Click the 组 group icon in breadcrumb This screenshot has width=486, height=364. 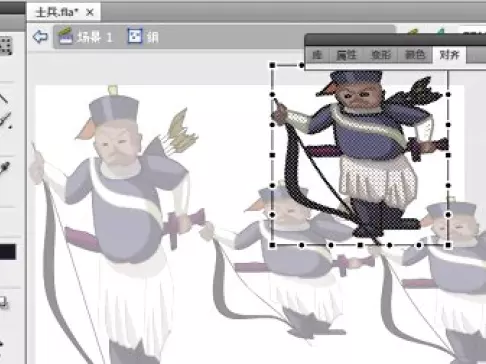135,36
